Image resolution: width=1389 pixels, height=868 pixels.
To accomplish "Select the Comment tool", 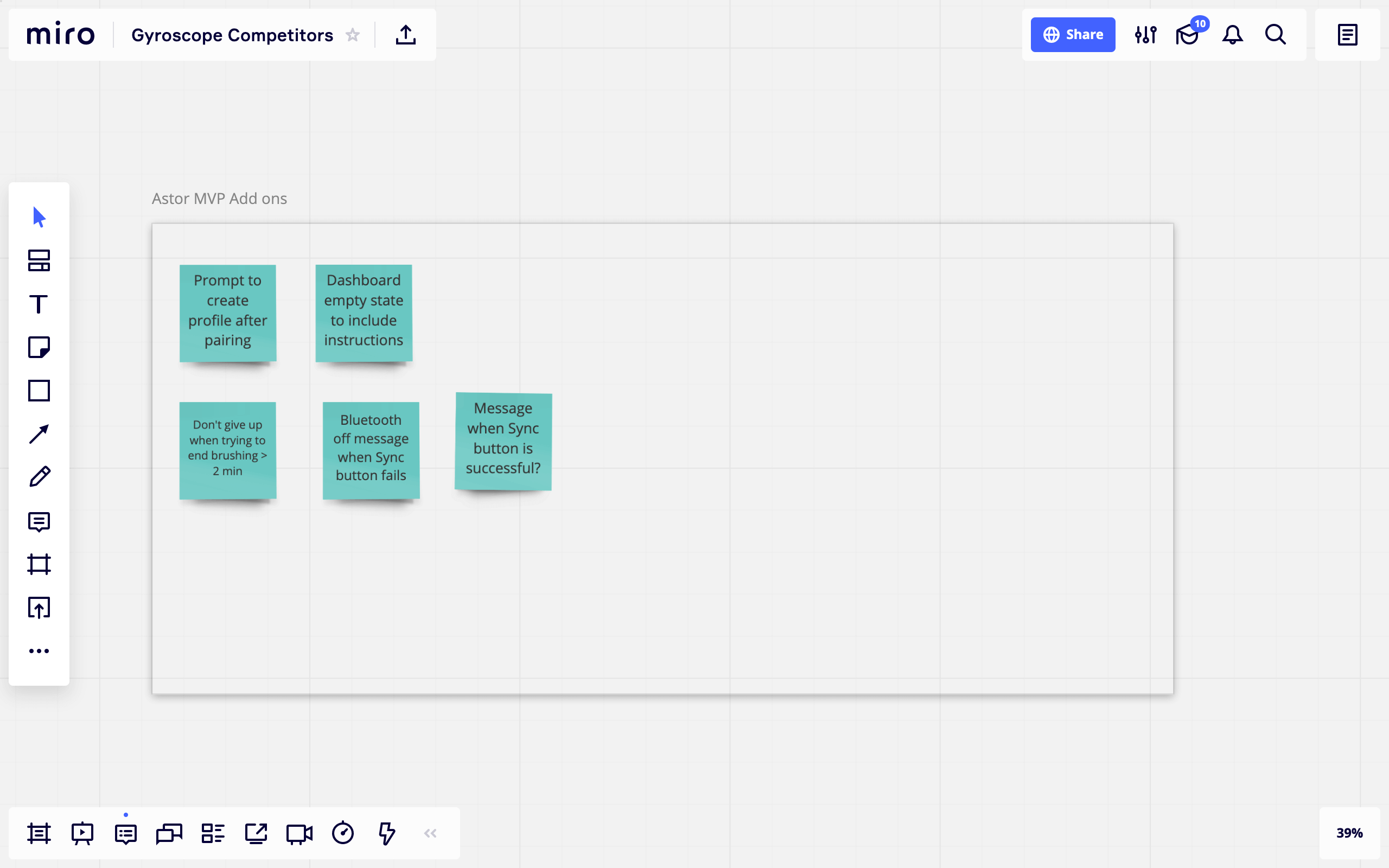I will (39, 521).
